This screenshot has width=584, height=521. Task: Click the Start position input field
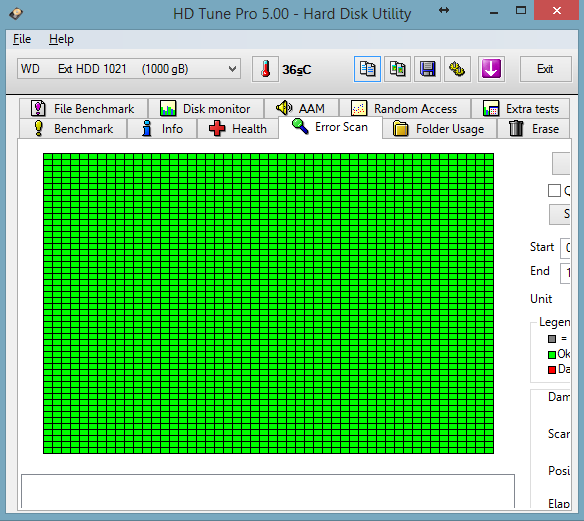(x=565, y=248)
